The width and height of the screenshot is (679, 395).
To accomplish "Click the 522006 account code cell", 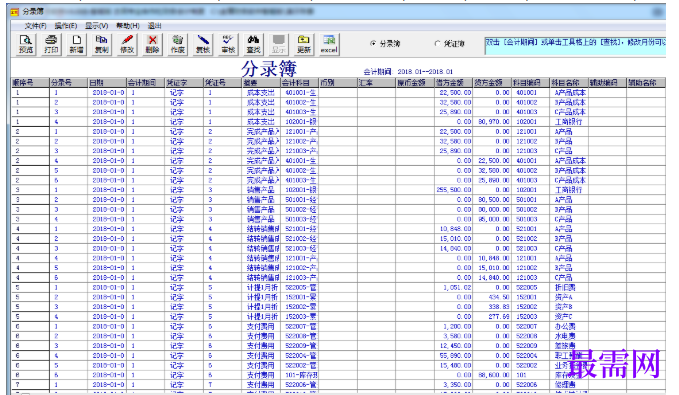I will point(530,385).
